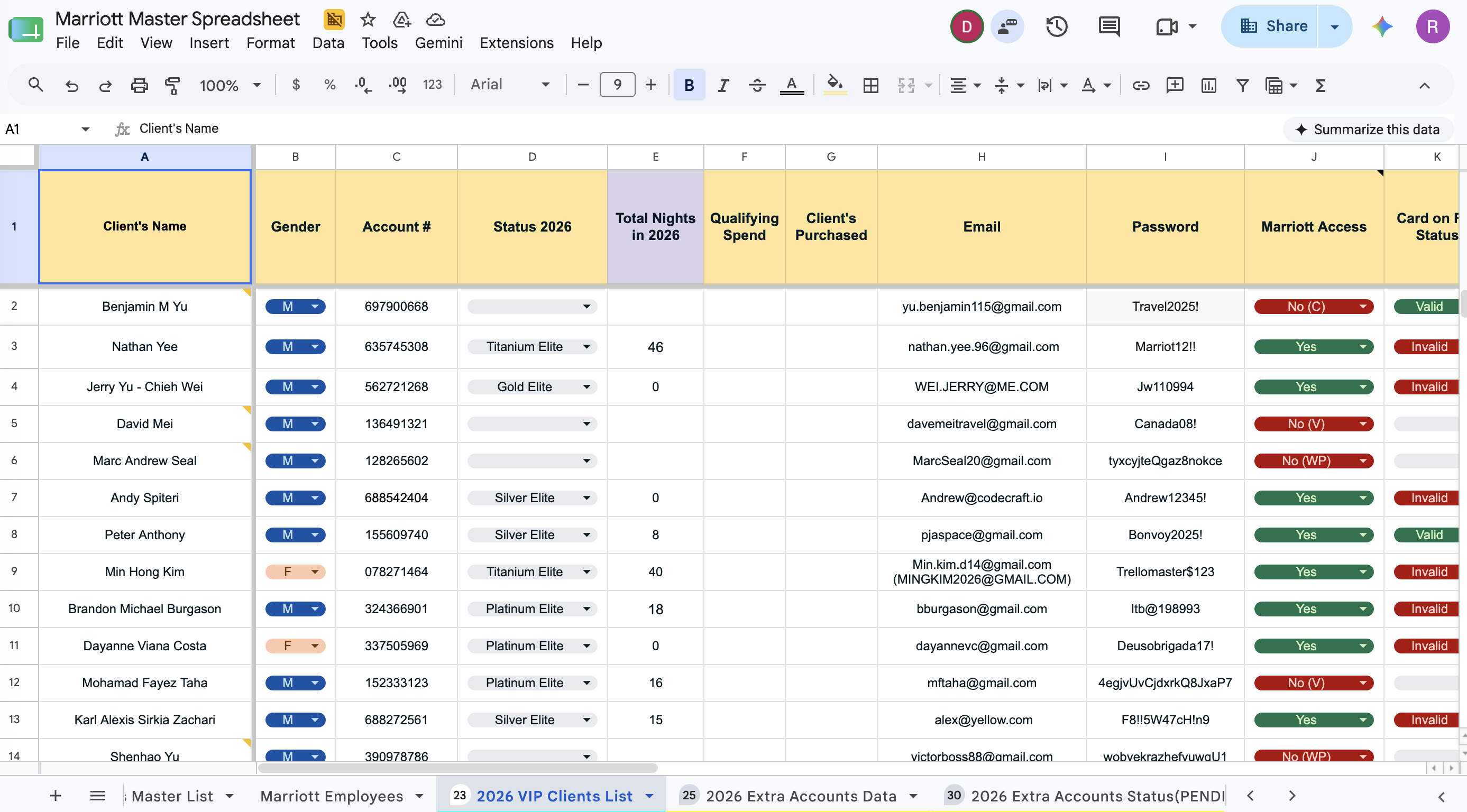Click Summarize this data button
The width and height of the screenshot is (1467, 812).
[x=1368, y=130]
